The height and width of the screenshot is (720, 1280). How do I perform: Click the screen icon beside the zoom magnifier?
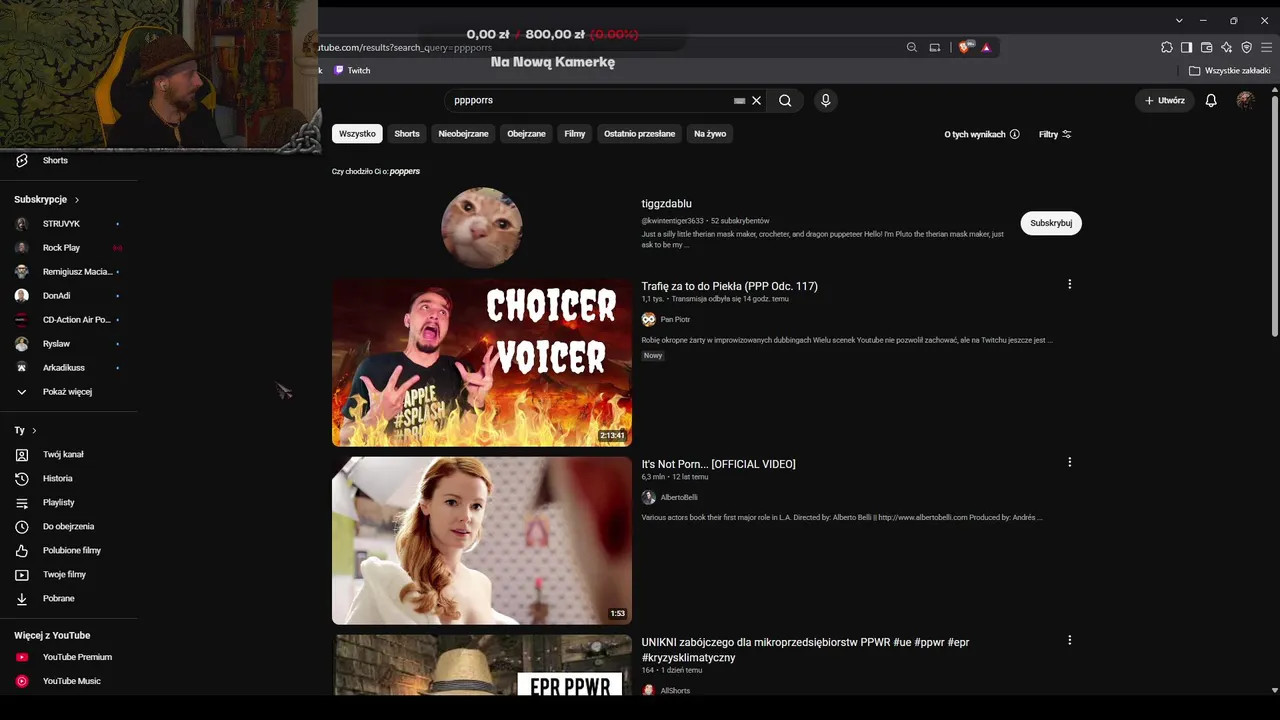(935, 47)
